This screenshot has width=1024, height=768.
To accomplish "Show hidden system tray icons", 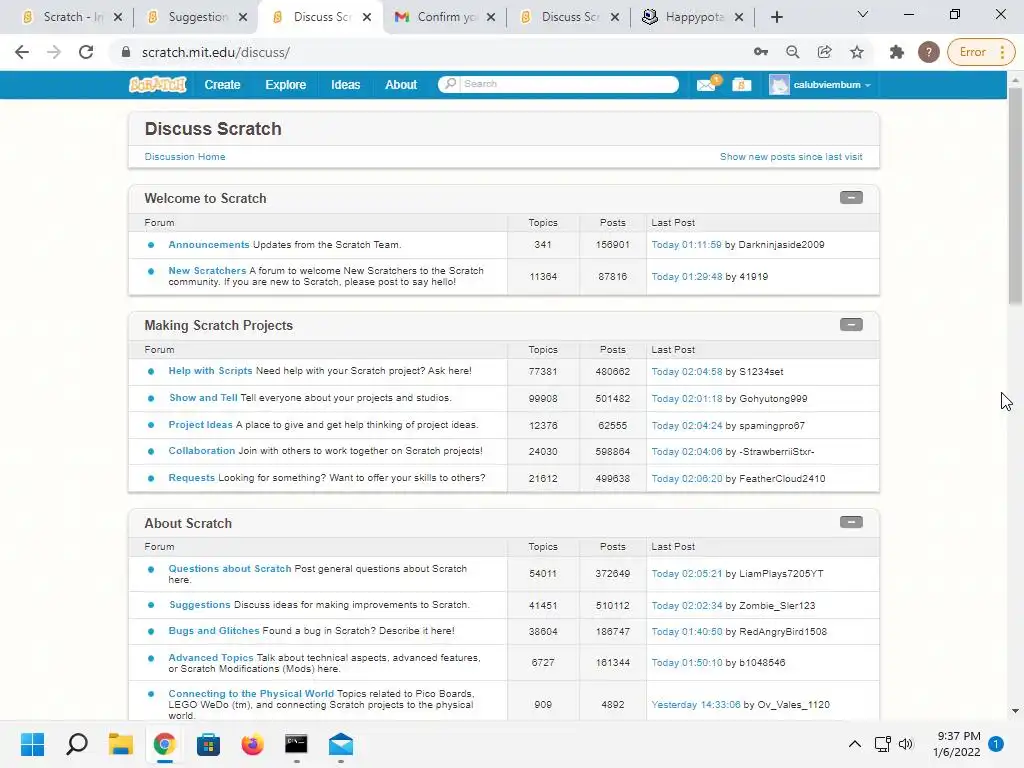I will 854,744.
